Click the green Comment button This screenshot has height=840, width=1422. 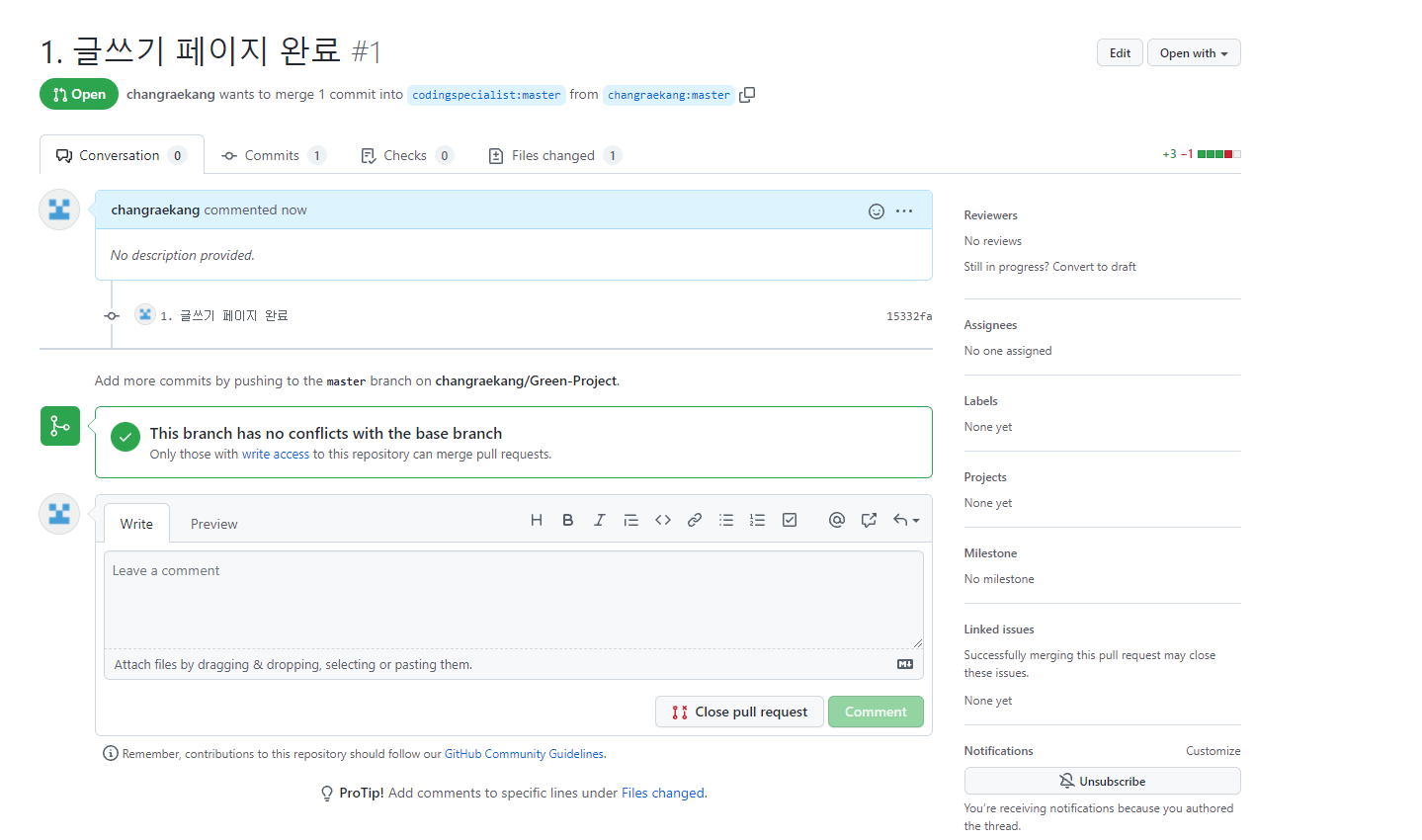(x=876, y=712)
